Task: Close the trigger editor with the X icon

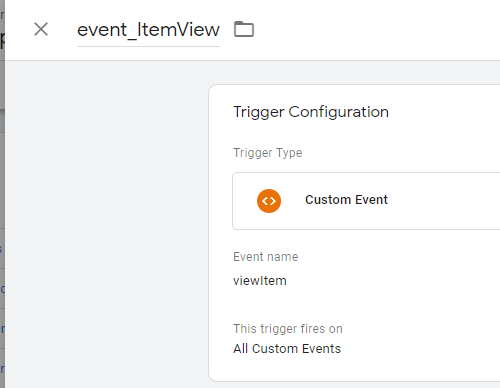Action: [41, 29]
